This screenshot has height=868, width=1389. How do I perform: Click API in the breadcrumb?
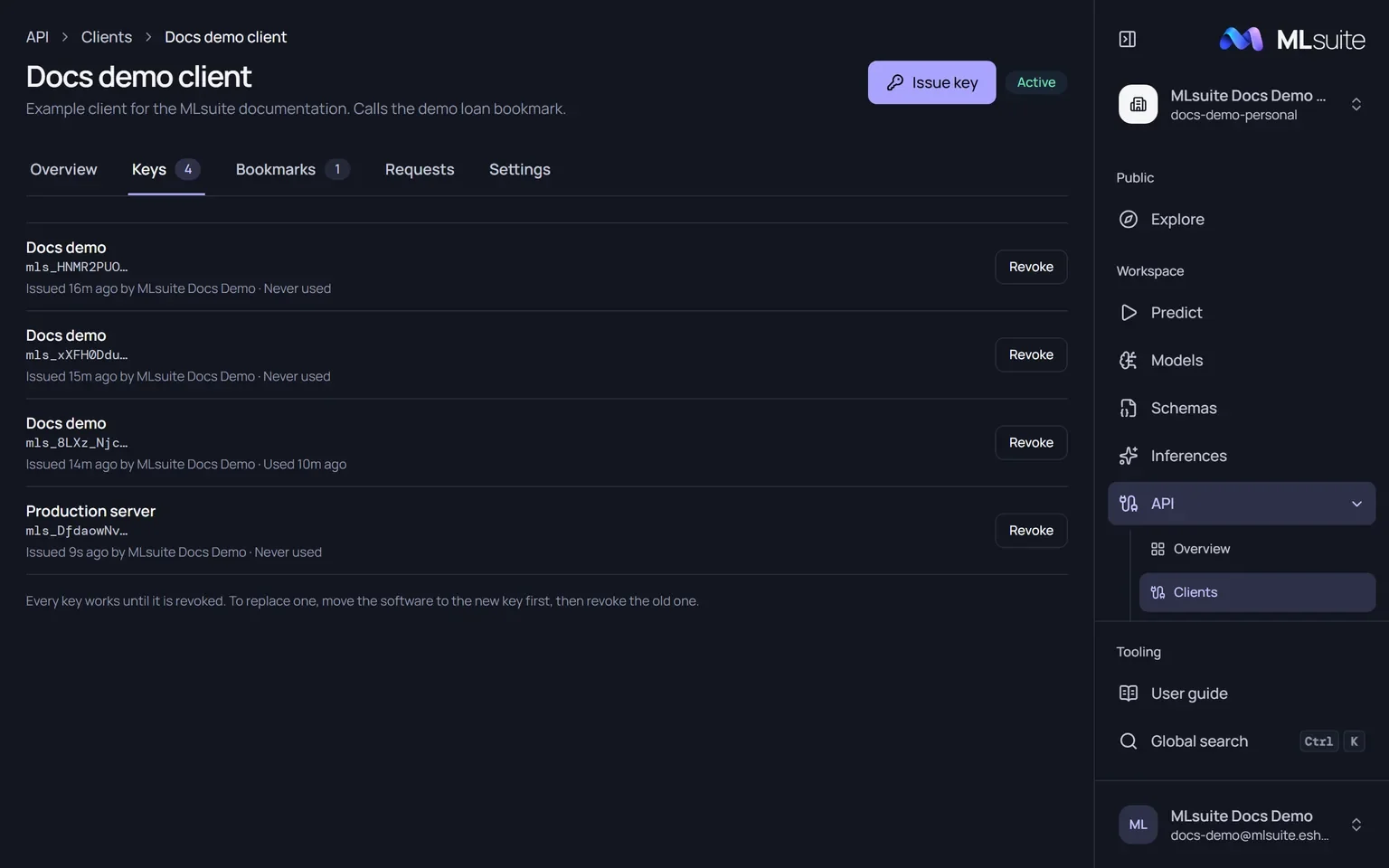click(x=37, y=37)
